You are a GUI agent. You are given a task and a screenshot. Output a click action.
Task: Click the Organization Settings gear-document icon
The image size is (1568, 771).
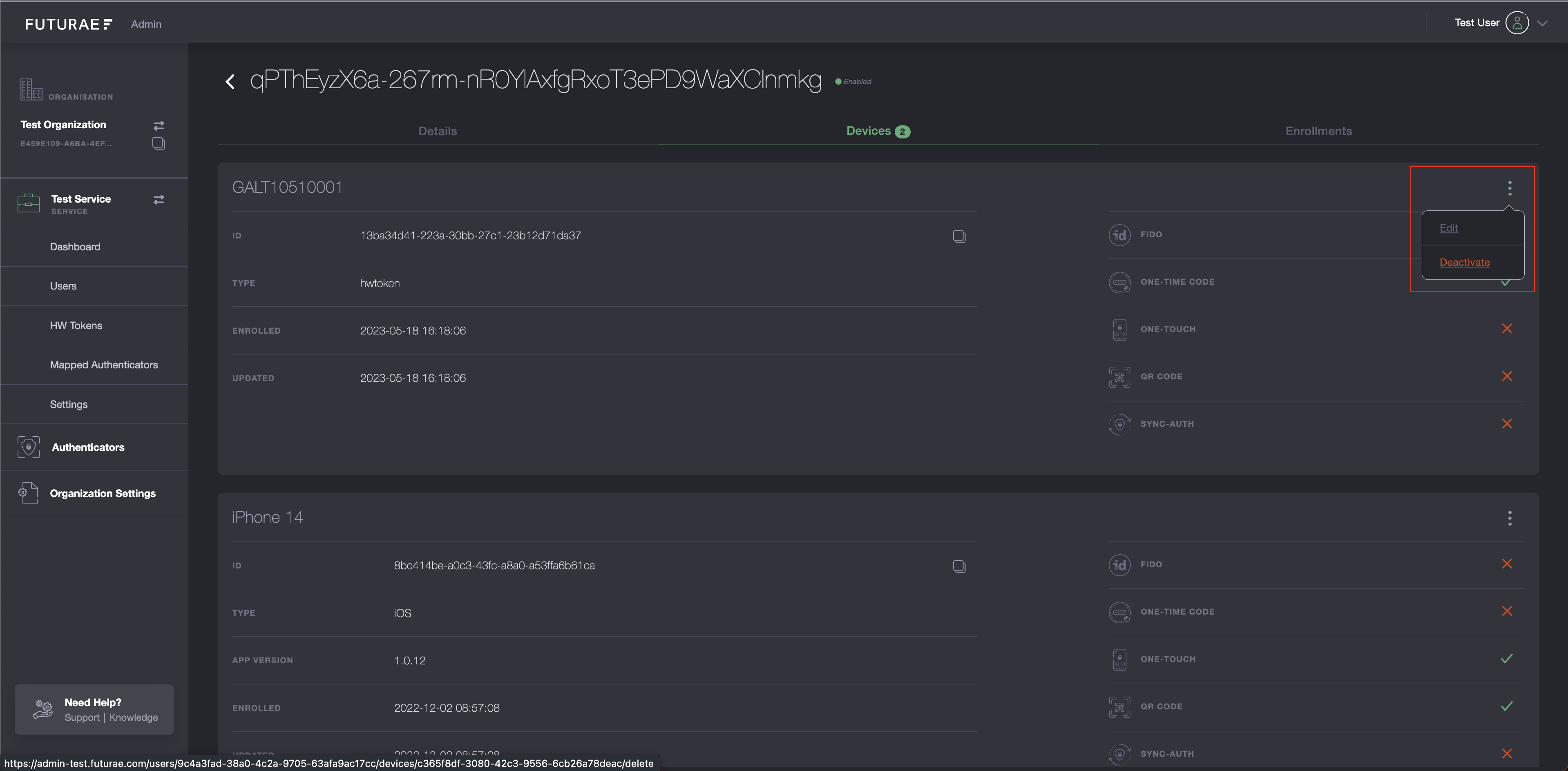(x=28, y=493)
